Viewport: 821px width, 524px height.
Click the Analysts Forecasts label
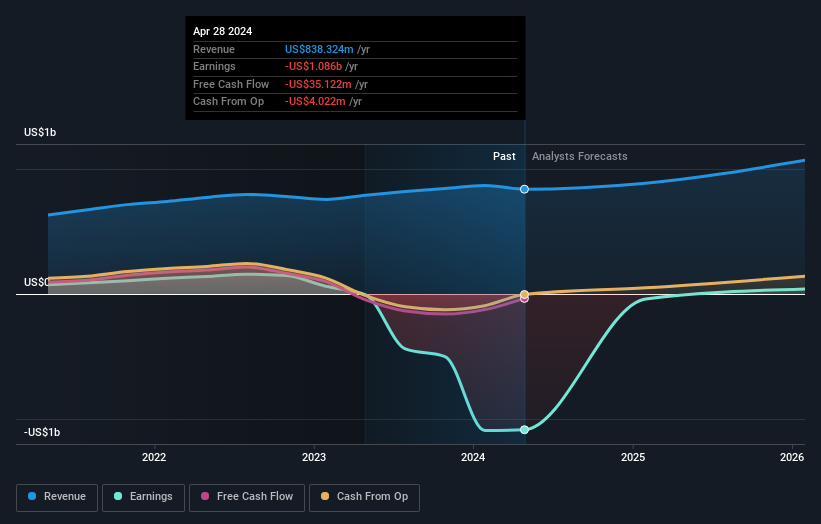coord(580,156)
